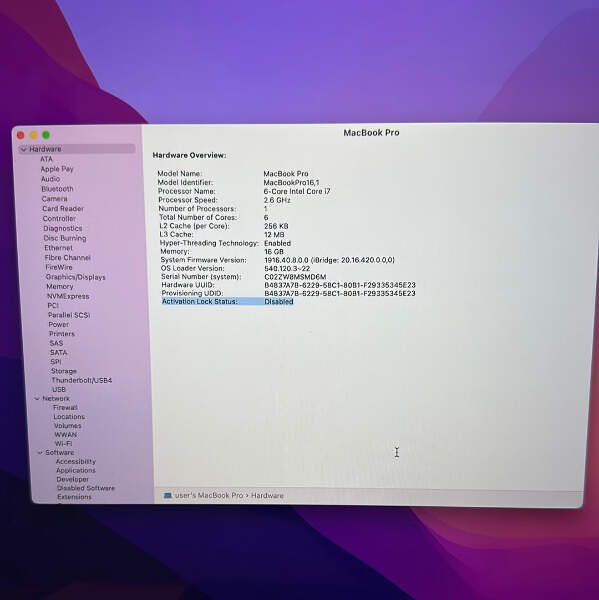Click Hardware in the path bar
Viewport: 599px width, 600px height.
tap(267, 496)
